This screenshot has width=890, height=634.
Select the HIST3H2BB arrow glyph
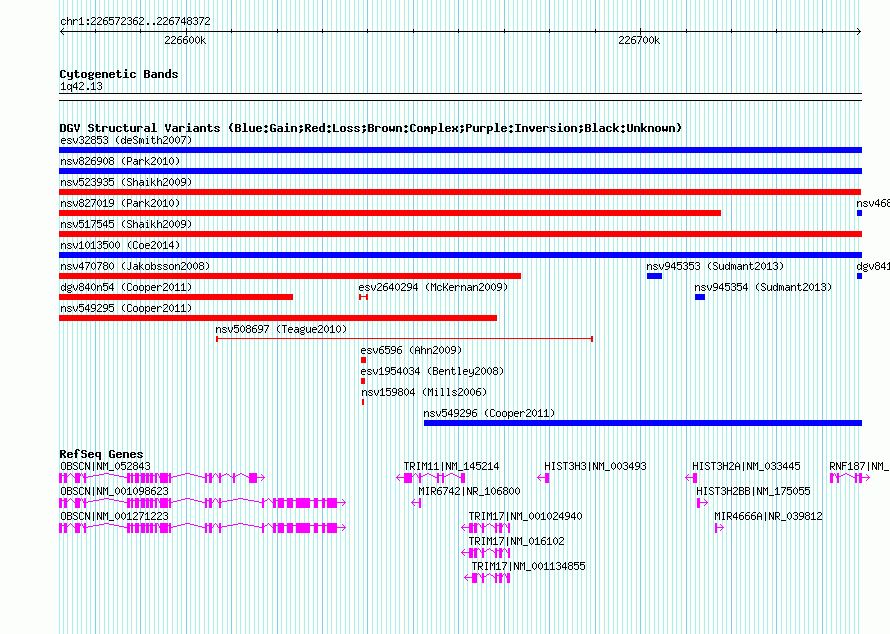(702, 503)
